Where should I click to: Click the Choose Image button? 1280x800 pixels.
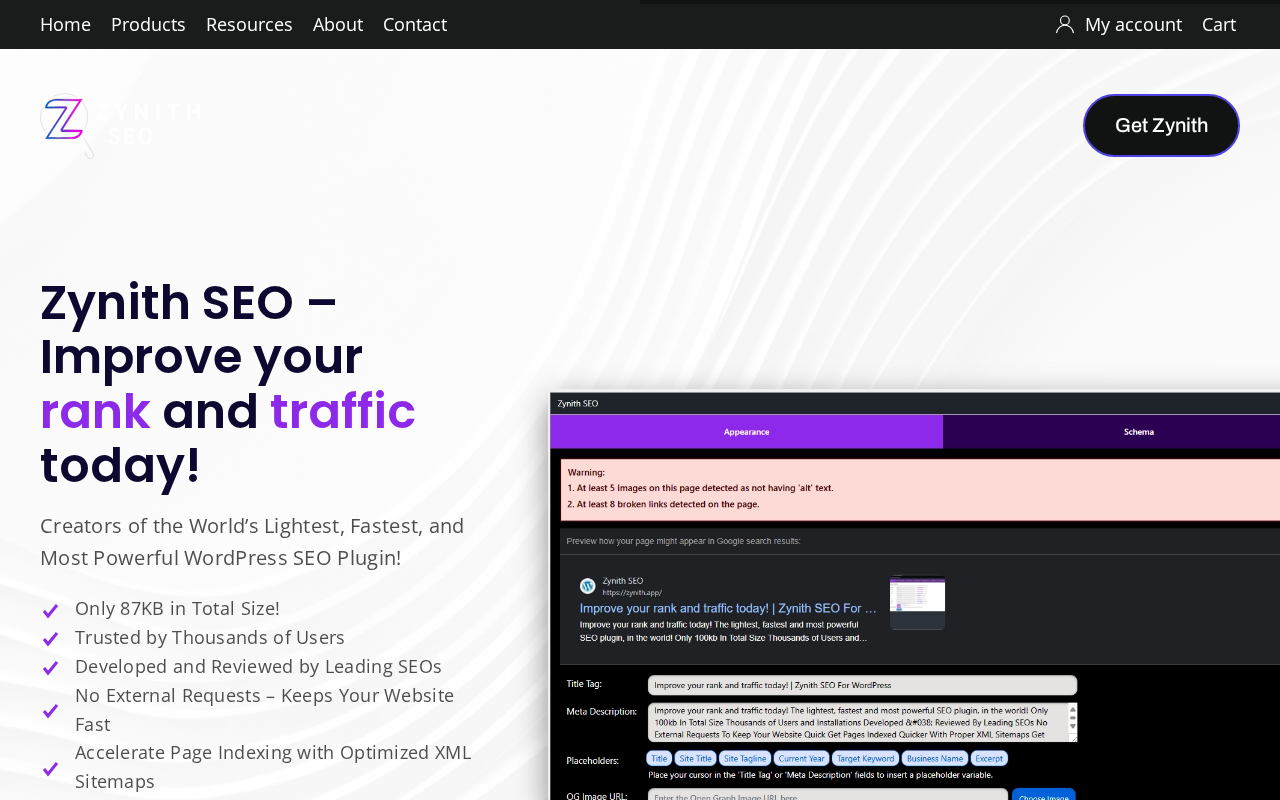(x=1044, y=796)
